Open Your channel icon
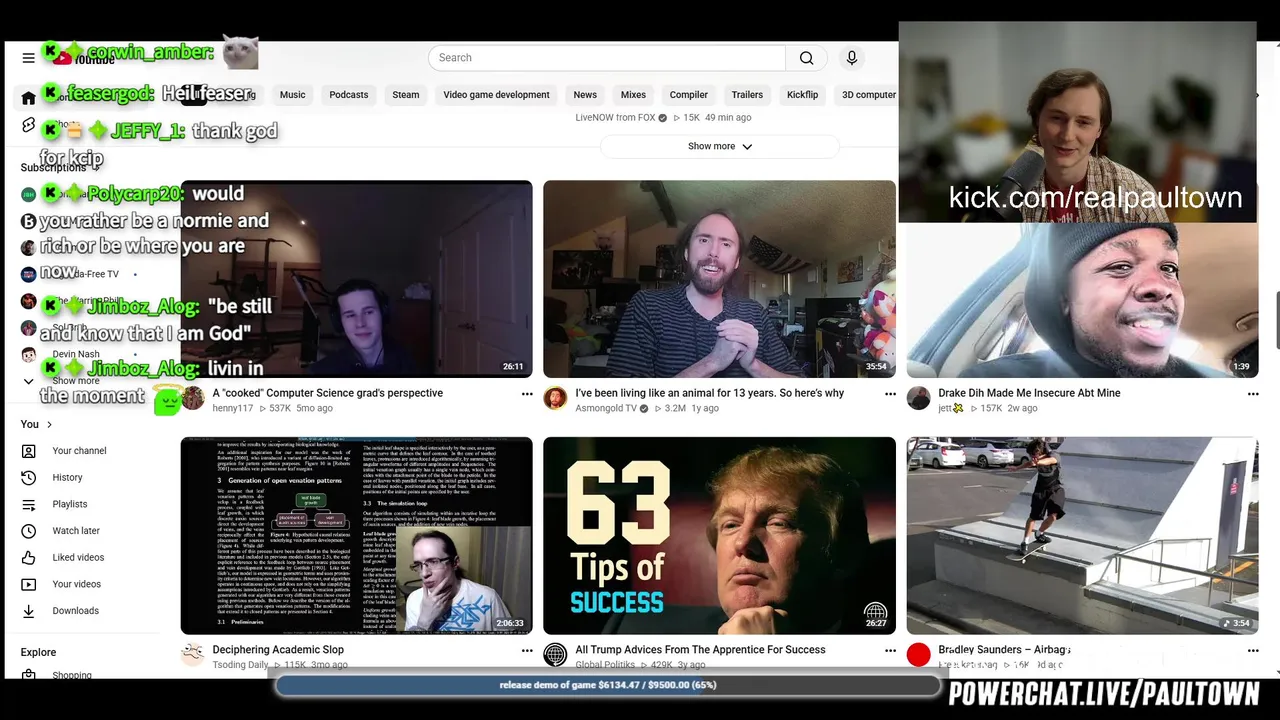 click(28, 451)
